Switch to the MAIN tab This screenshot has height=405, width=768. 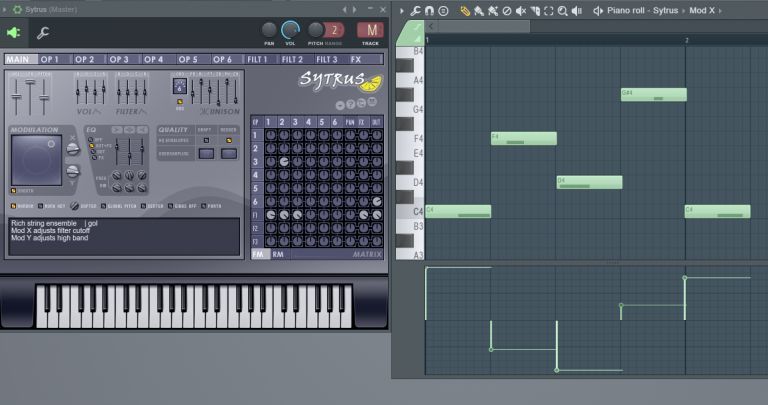click(21, 59)
